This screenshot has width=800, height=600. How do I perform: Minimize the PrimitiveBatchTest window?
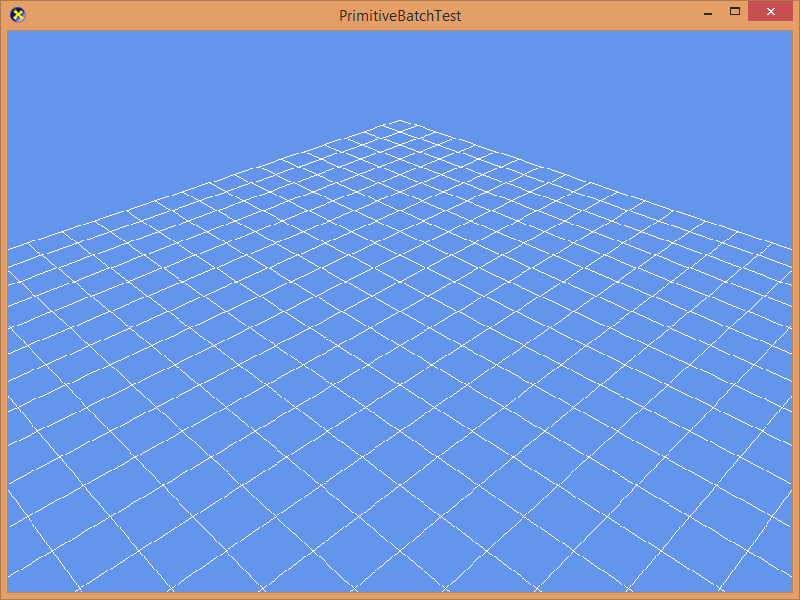[x=707, y=15]
